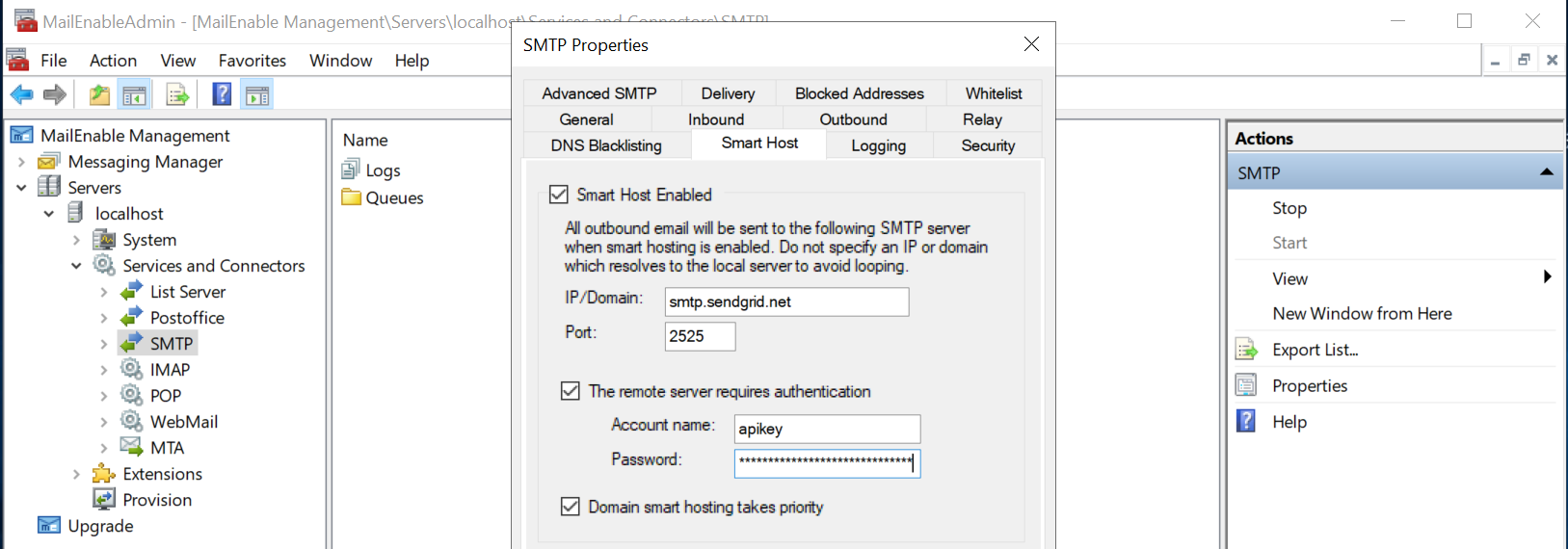Viewport: 1568px width, 549px height.
Task: Click the Up One Level folder icon
Action: tap(99, 94)
